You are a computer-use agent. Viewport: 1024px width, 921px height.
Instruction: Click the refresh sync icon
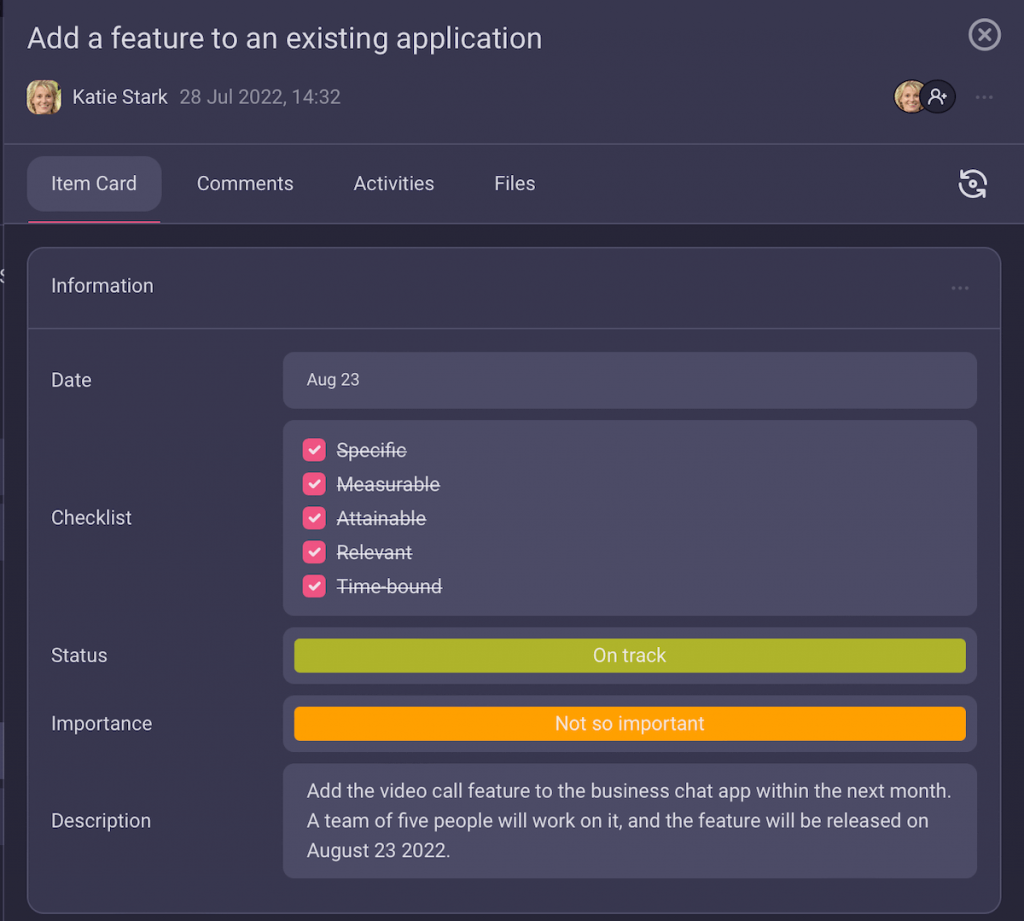[x=972, y=184]
